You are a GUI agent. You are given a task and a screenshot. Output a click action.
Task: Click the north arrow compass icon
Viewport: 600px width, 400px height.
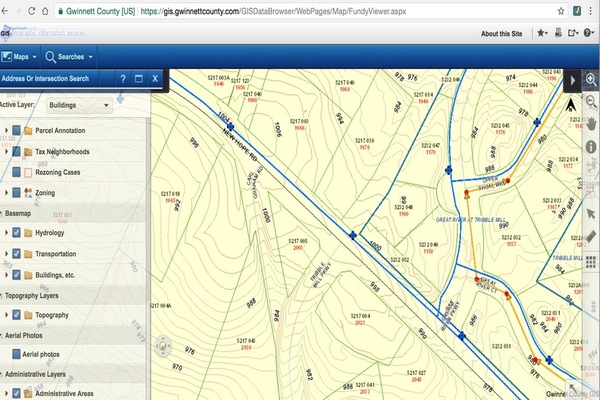570,103
